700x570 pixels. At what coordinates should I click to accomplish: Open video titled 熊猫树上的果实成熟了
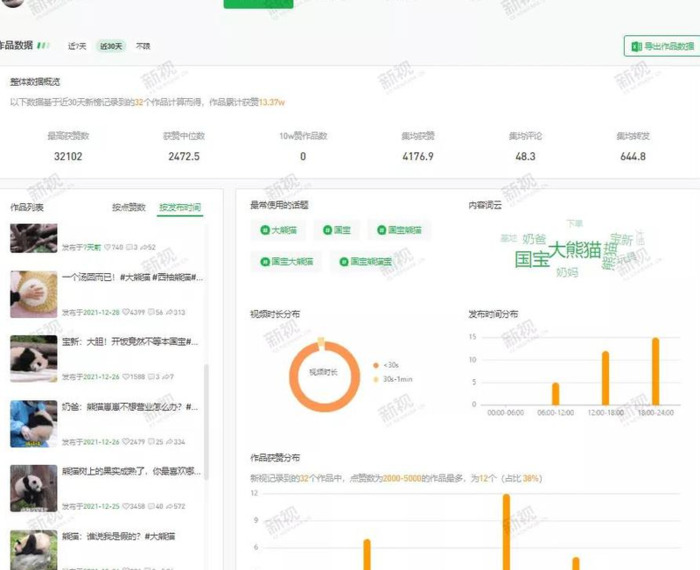131,471
